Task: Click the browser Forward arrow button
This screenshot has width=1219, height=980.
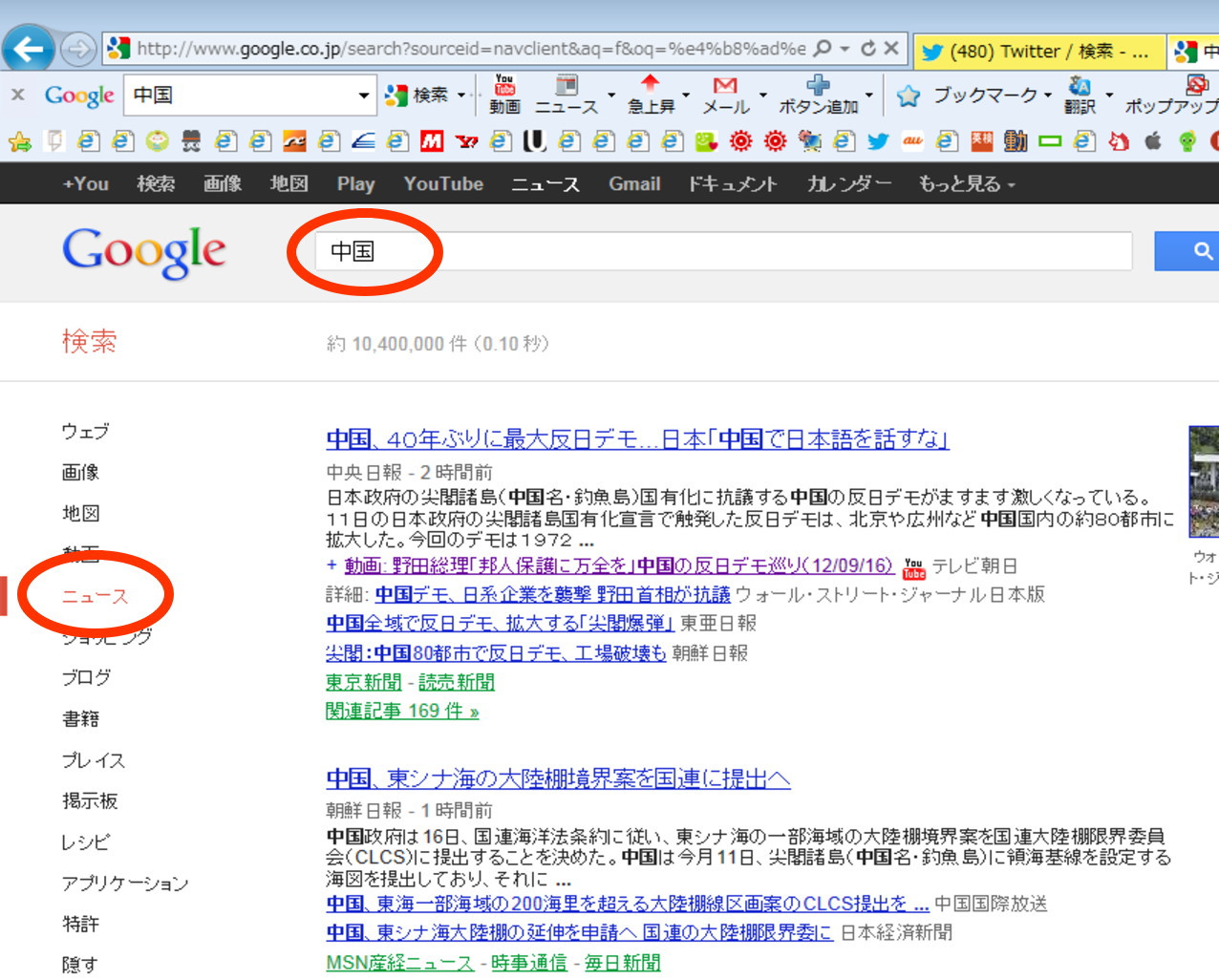Action: pyautogui.click(x=78, y=48)
